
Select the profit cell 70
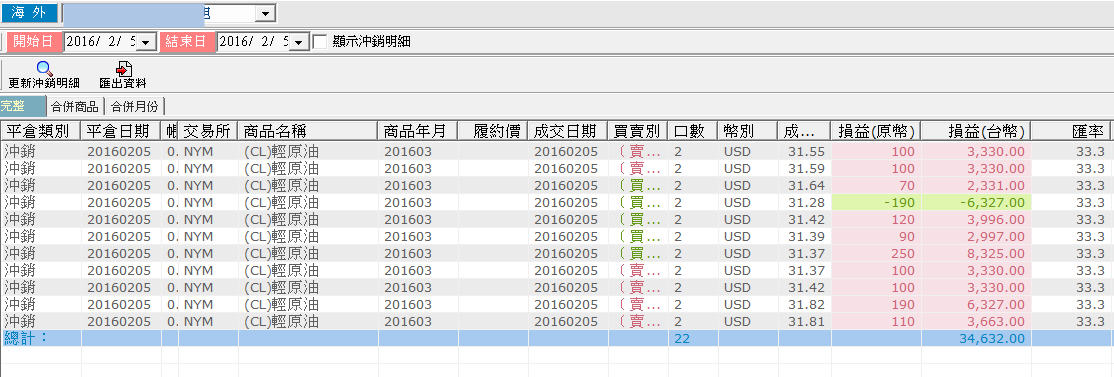point(877,185)
